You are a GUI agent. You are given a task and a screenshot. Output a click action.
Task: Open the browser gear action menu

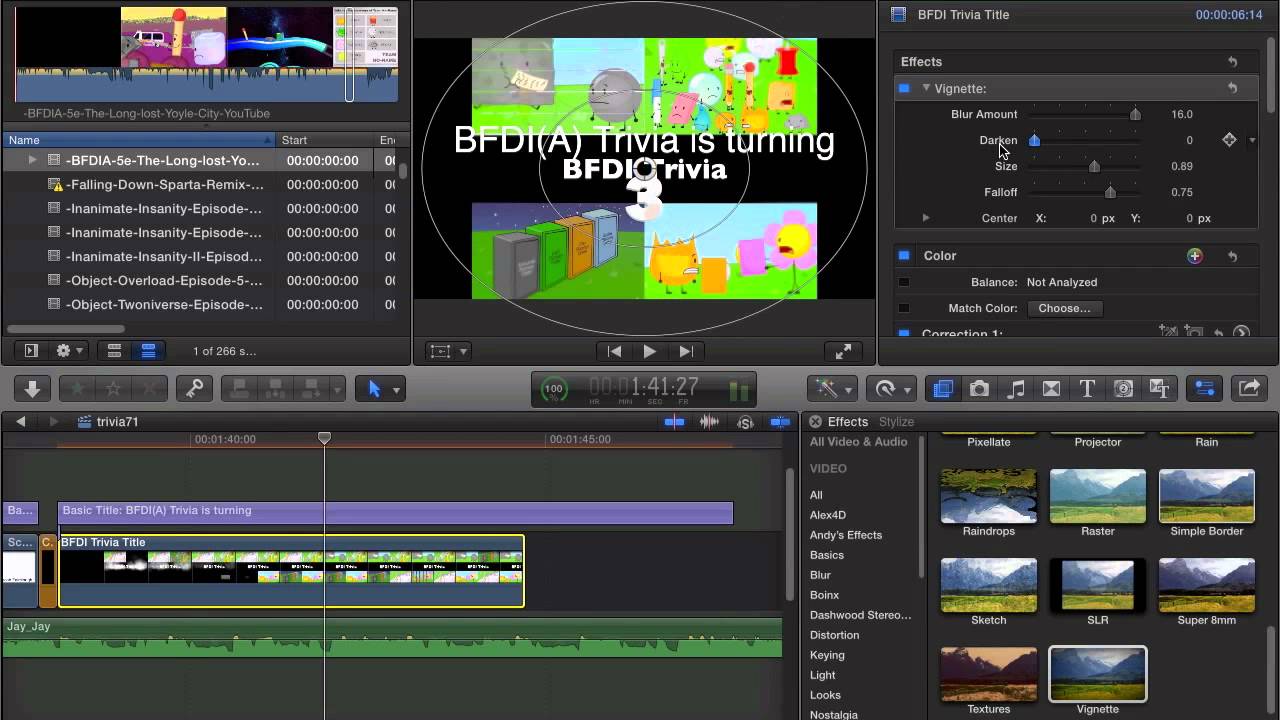tap(70, 351)
